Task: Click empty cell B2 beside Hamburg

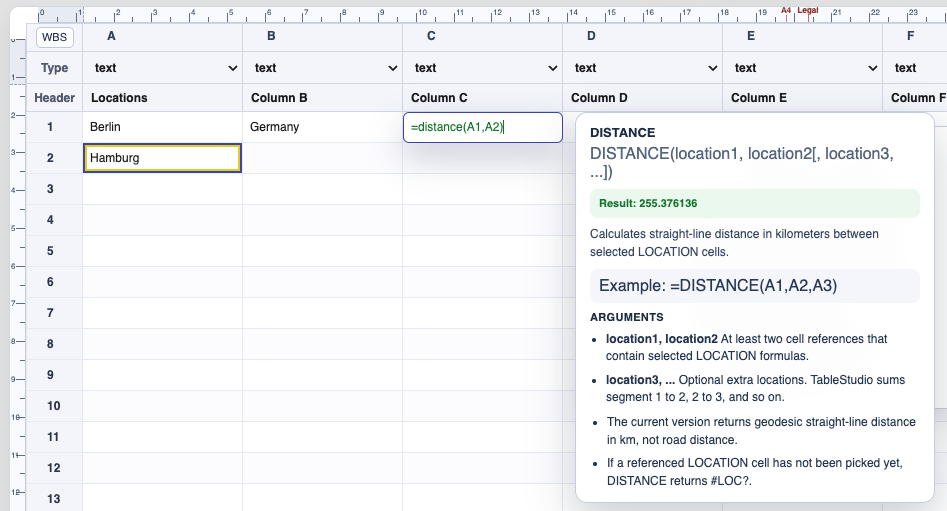Action: point(323,158)
